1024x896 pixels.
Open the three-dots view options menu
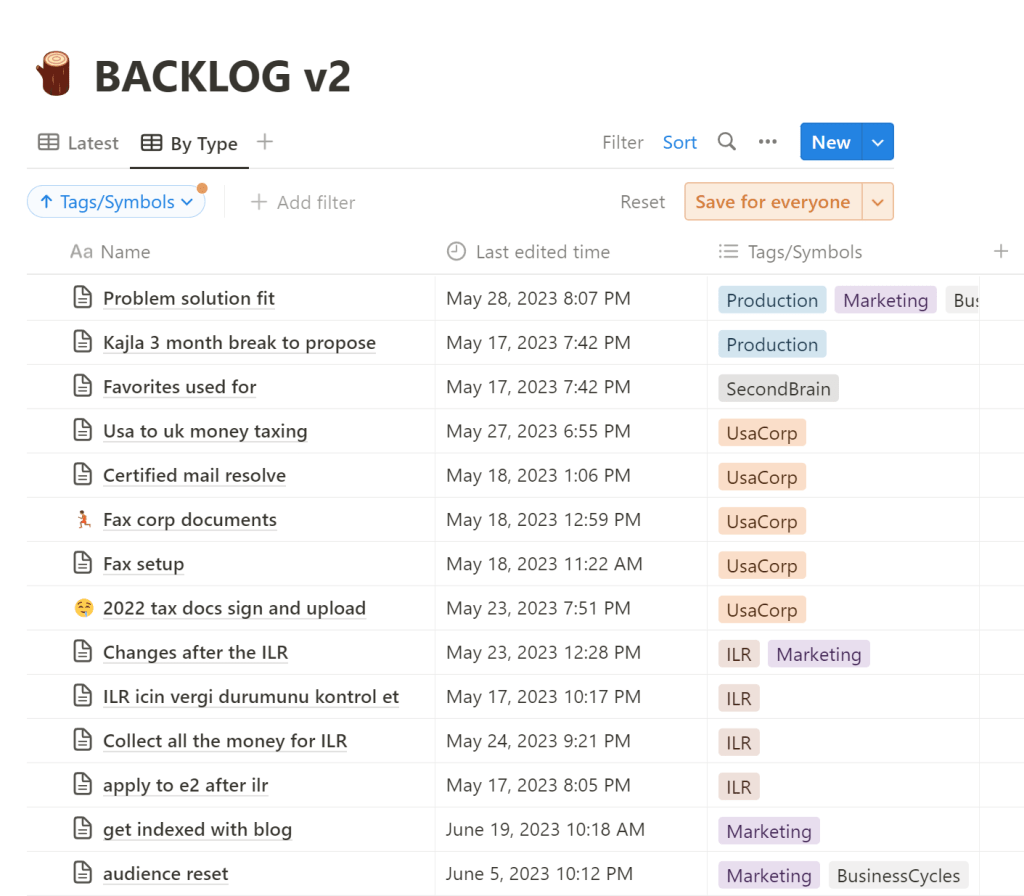767,142
